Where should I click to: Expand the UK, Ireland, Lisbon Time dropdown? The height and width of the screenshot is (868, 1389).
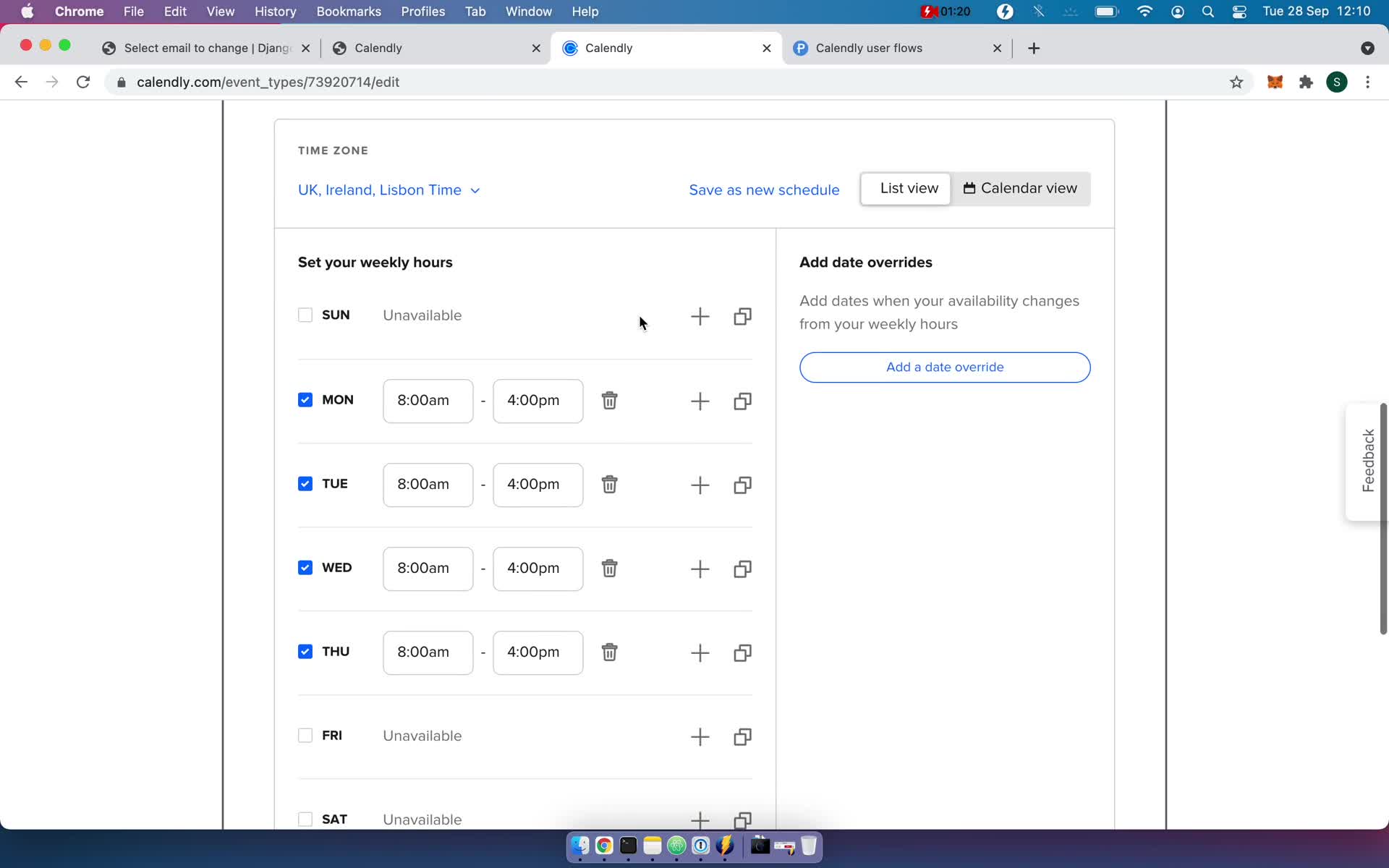[389, 190]
